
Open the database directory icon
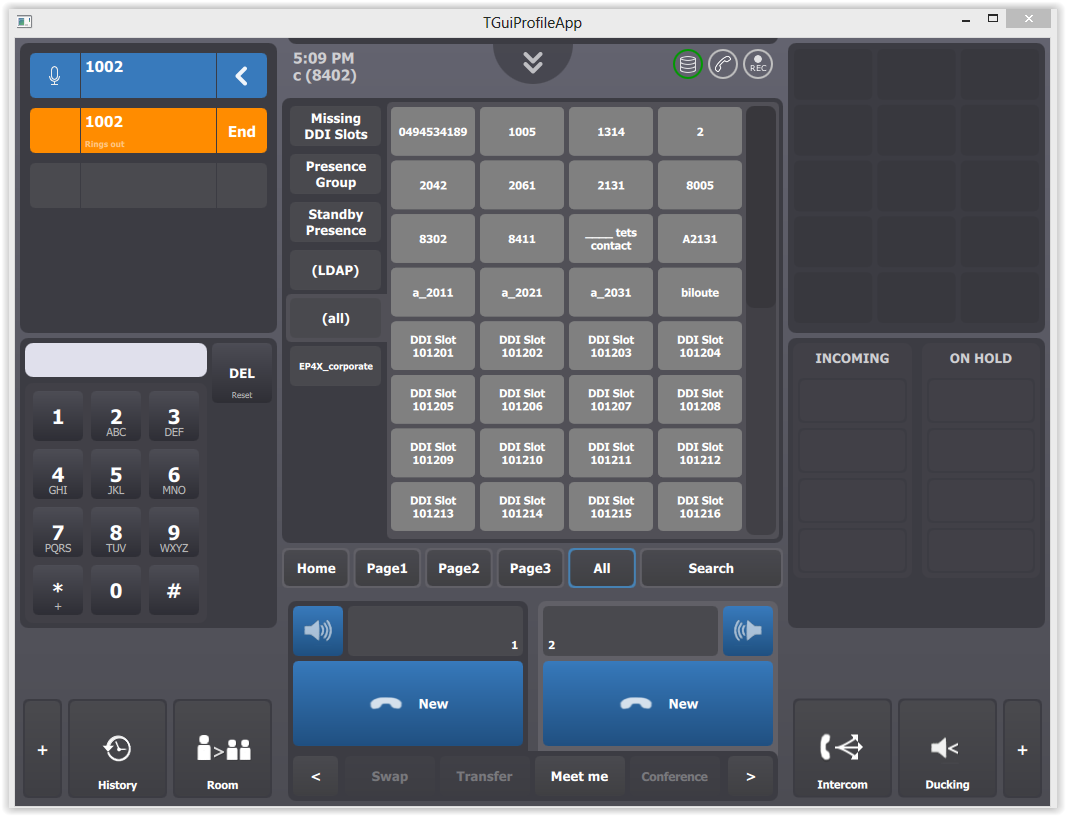(x=687, y=65)
